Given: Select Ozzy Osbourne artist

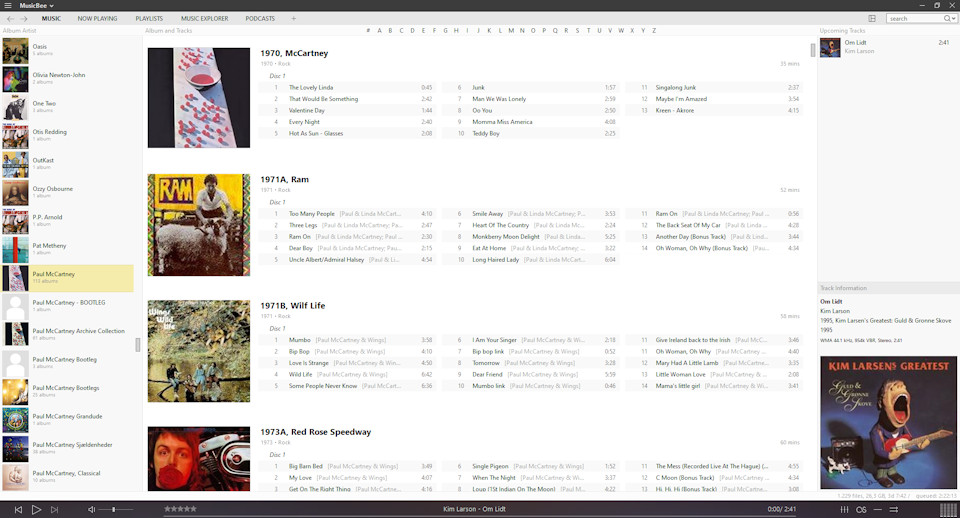Looking at the screenshot, I should click(67, 193).
